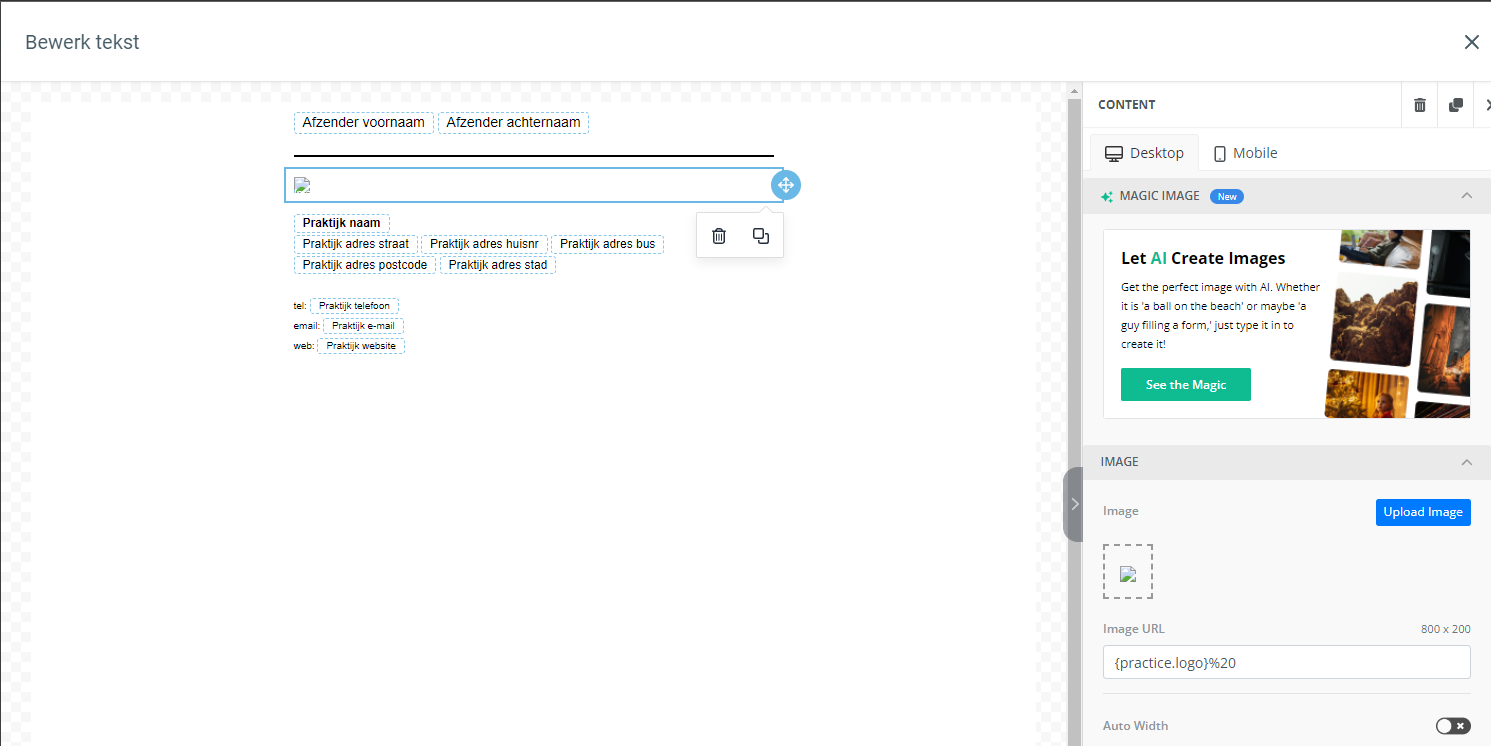This screenshot has height=746, width=1491.
Task: Click the dashed image preview thumbnail
Action: pyautogui.click(x=1128, y=572)
